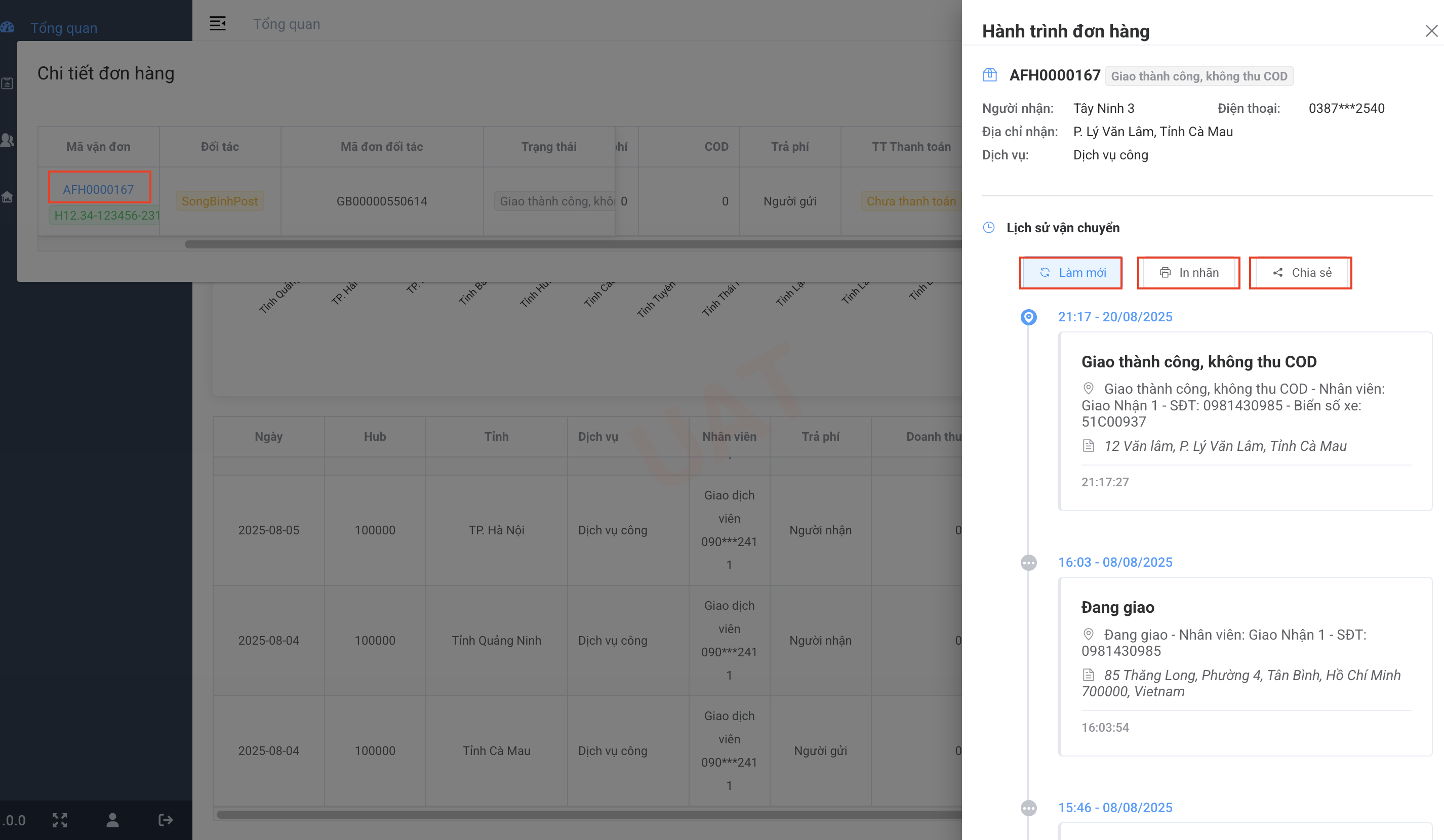Click the Làm mới refresh button
This screenshot has width=1444, height=840.
pos(1070,273)
